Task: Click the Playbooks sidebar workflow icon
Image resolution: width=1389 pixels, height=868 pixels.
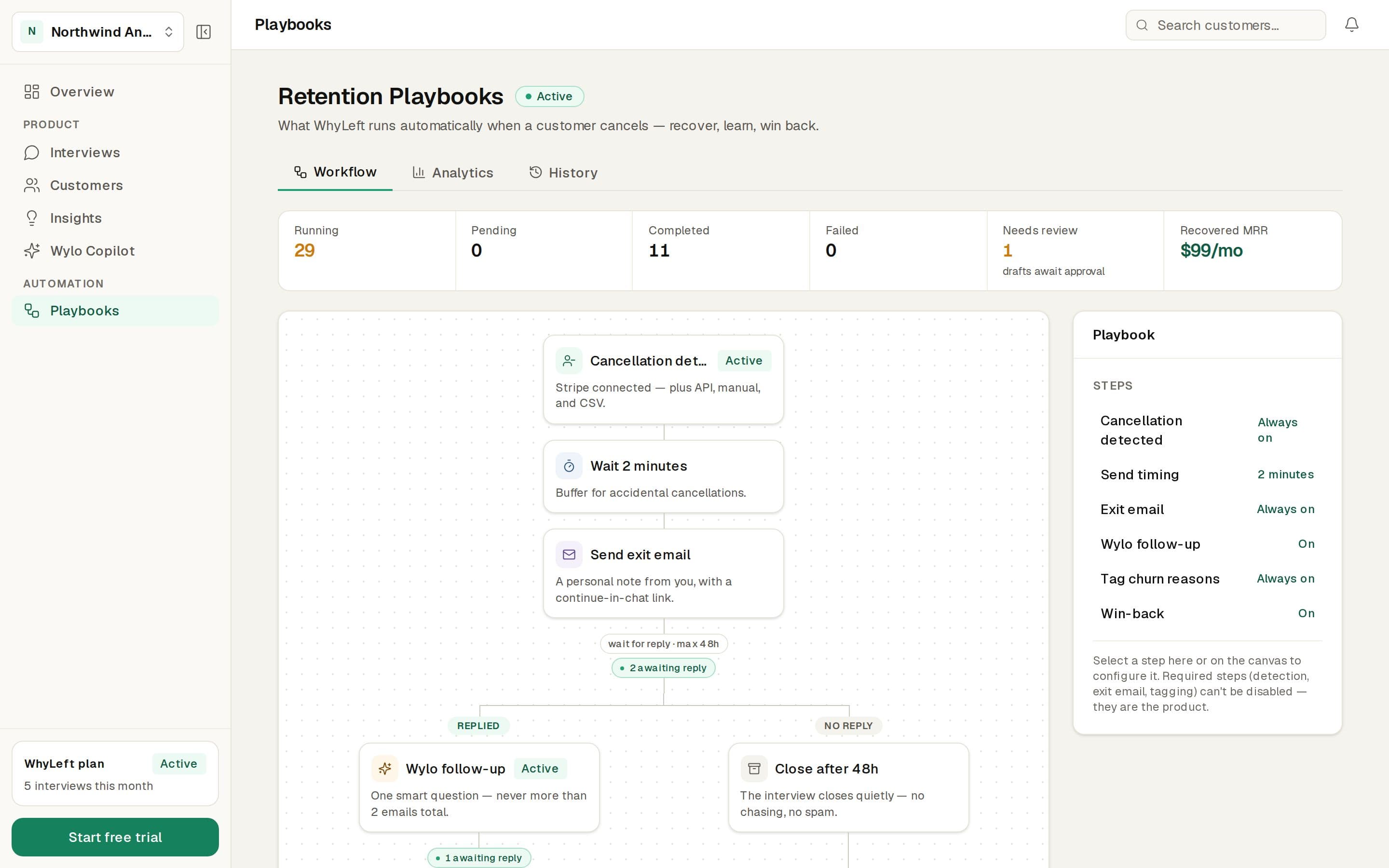Action: 31,311
